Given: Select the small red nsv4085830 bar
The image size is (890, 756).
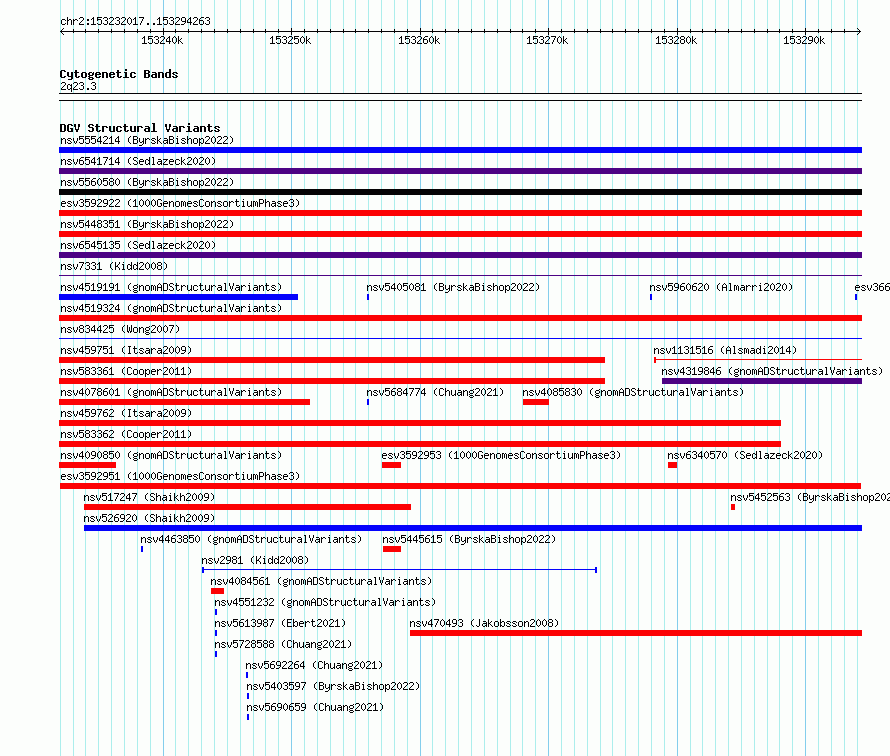Looking at the screenshot, I should click(x=536, y=402).
